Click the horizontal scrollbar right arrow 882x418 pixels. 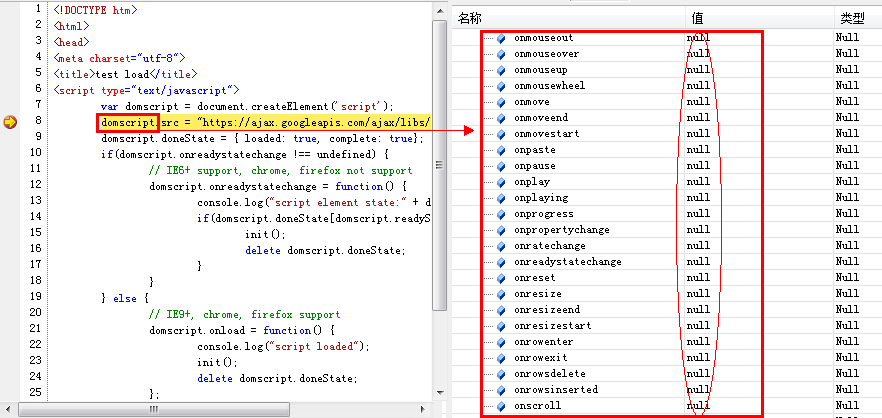[x=424, y=409]
